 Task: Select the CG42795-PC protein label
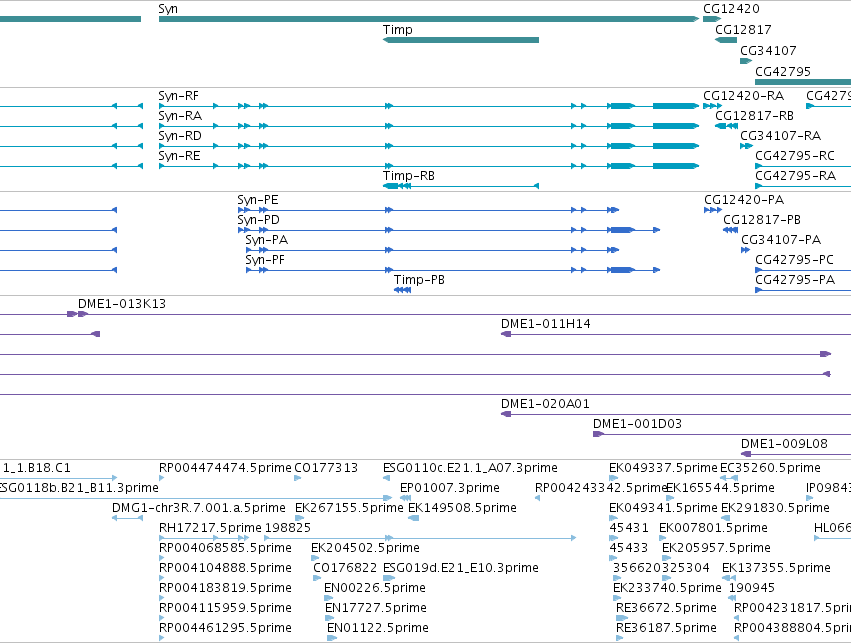click(x=794, y=260)
